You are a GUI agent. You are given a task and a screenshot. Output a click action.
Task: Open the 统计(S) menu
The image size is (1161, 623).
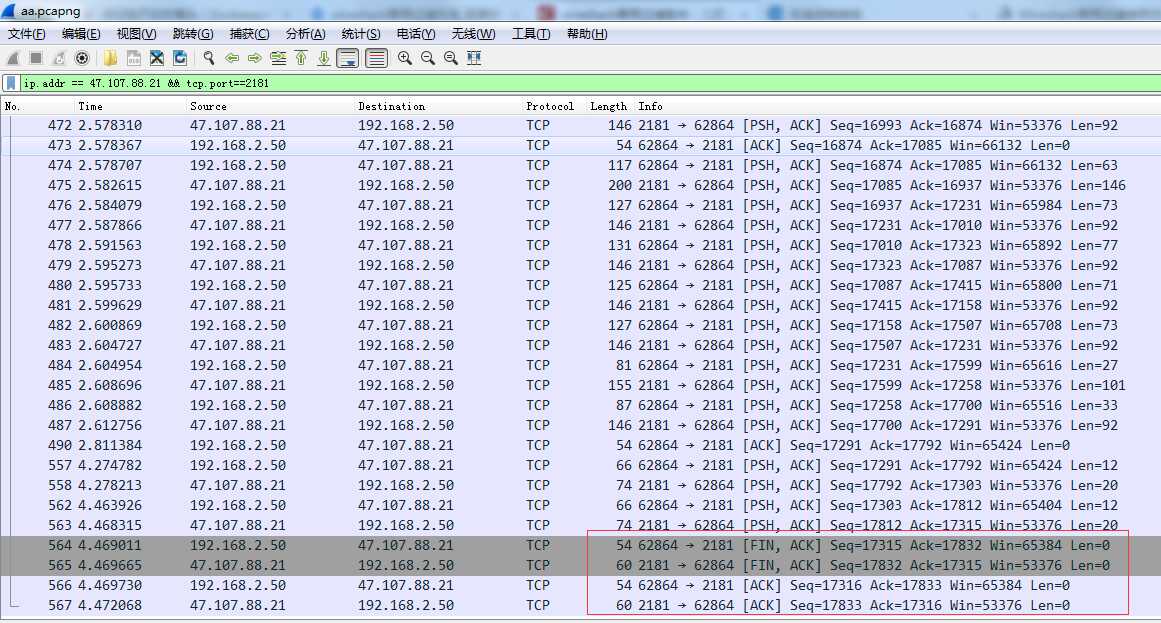point(361,34)
